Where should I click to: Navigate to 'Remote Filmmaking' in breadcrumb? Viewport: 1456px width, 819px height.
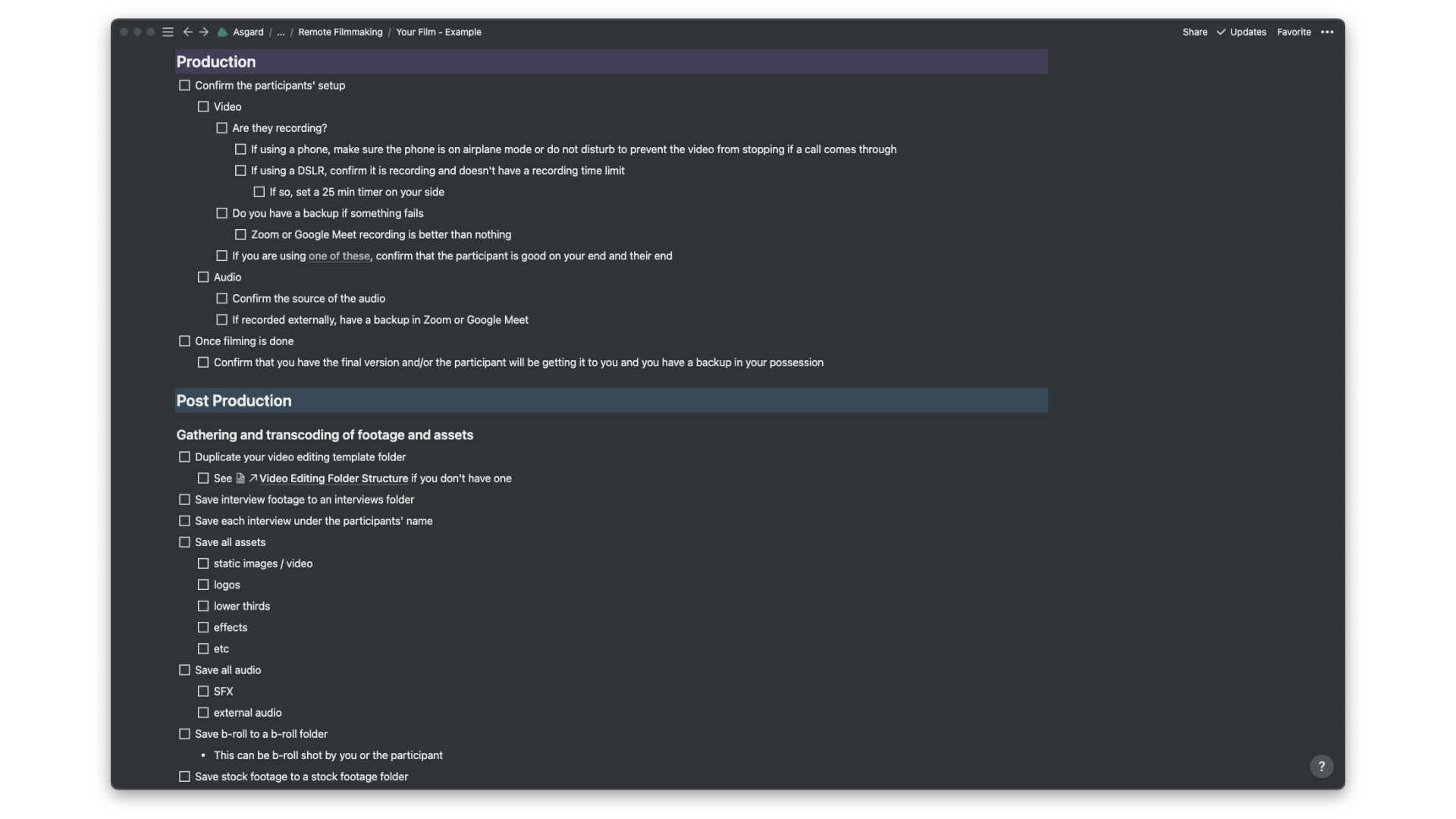[x=340, y=32]
